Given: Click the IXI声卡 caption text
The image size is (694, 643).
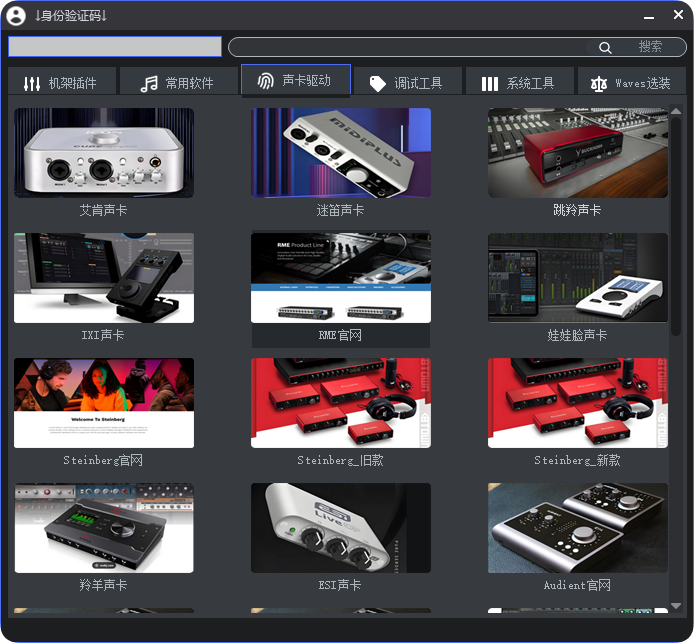Looking at the screenshot, I should pos(103,335).
